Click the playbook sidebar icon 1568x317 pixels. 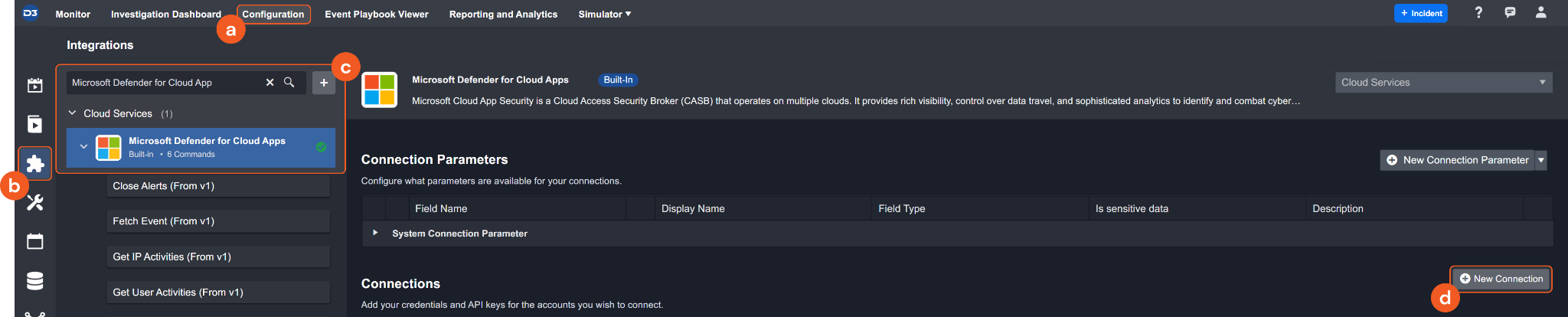click(x=35, y=124)
